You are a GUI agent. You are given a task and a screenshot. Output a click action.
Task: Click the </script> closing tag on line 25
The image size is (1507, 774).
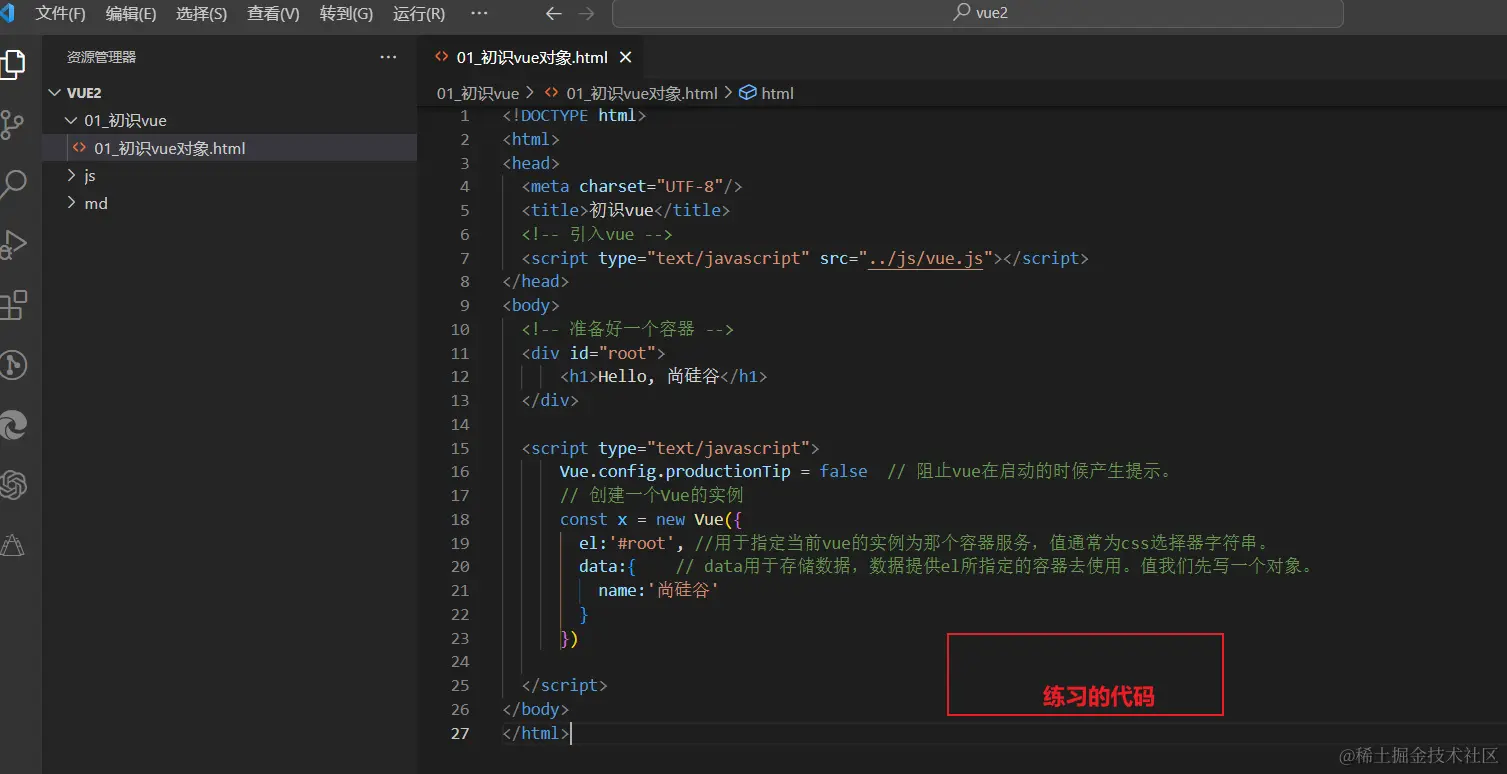[564, 685]
